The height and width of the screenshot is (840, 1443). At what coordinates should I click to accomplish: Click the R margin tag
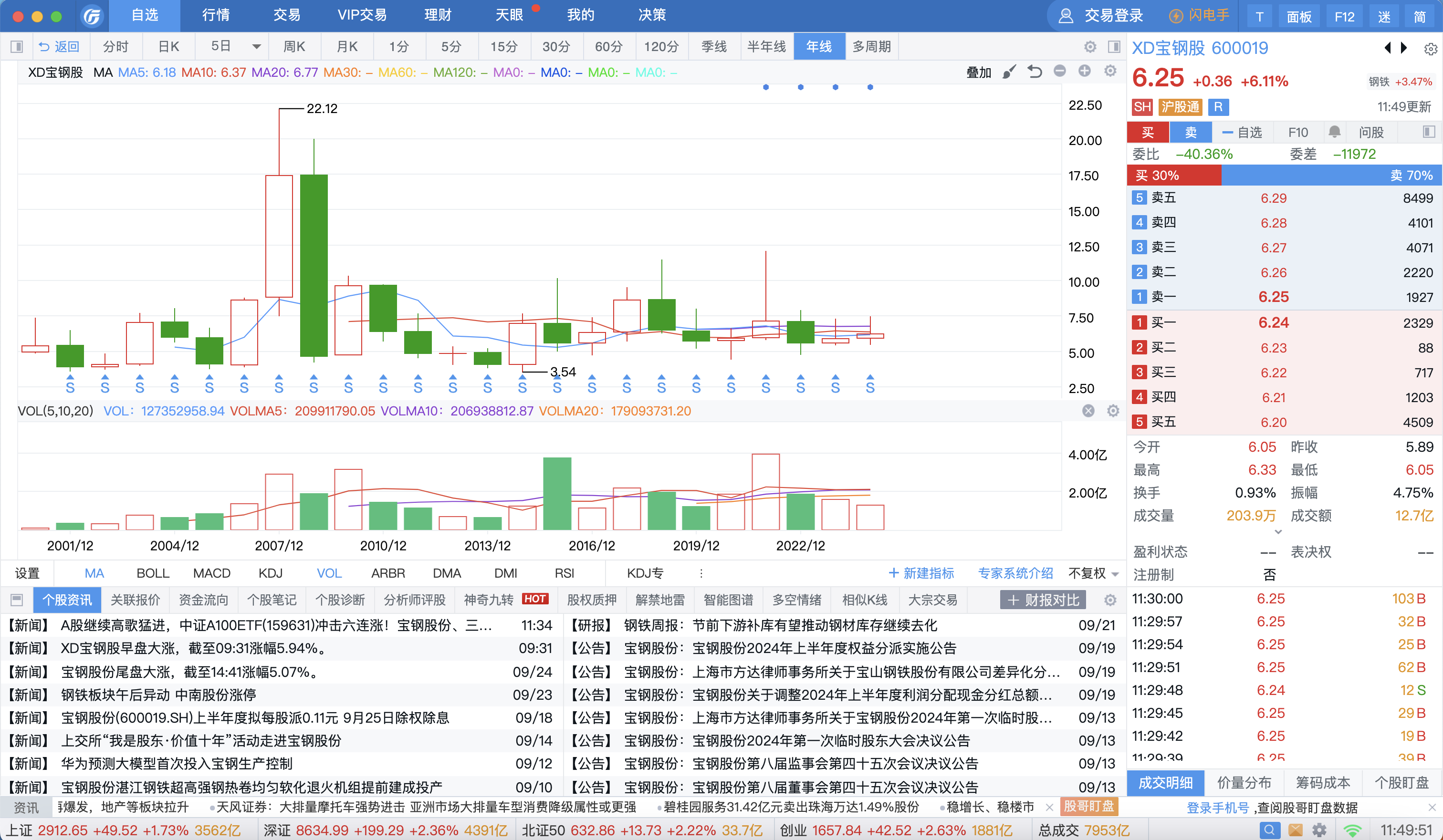pyautogui.click(x=1218, y=107)
